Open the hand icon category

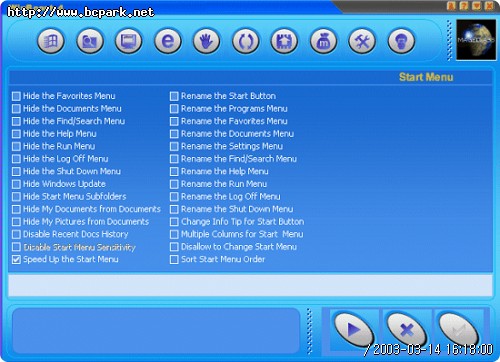coord(206,42)
